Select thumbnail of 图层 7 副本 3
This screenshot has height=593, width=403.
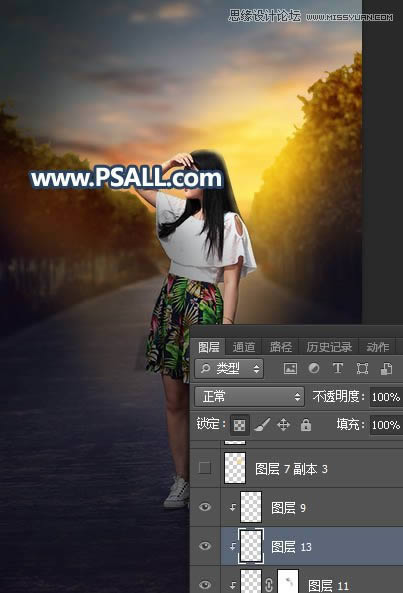tap(235, 468)
